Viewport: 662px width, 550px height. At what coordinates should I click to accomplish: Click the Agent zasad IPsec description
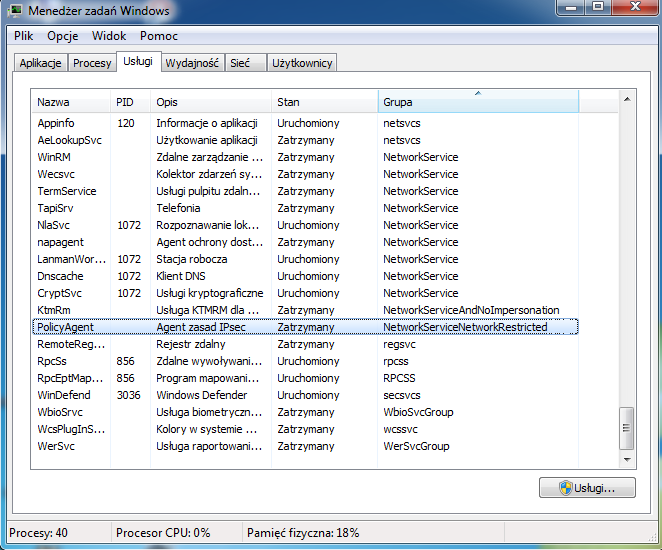[x=201, y=327]
